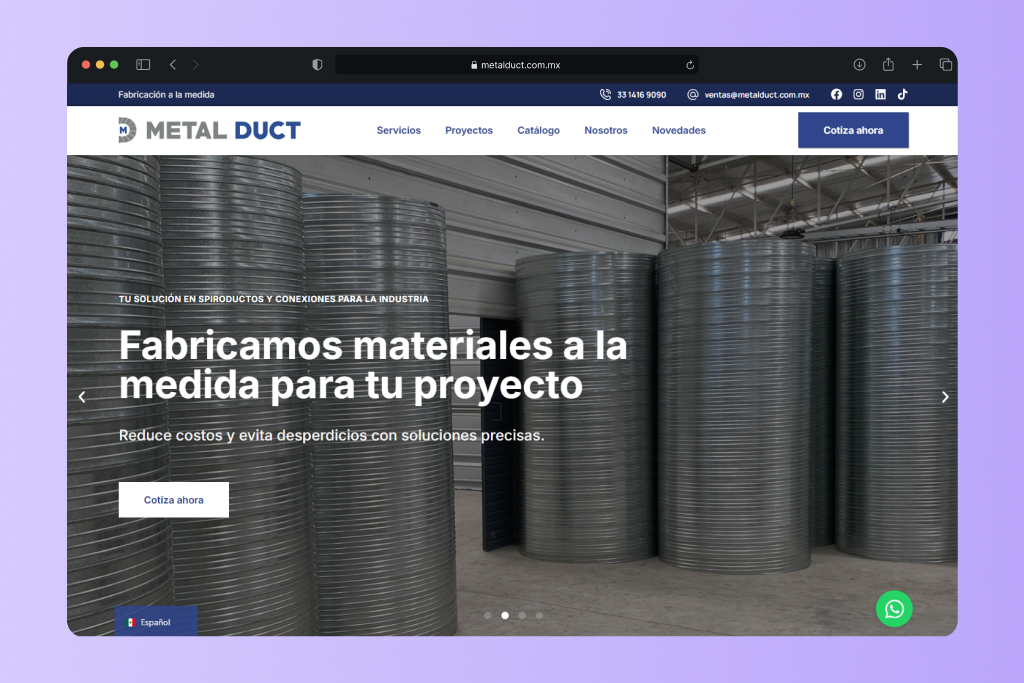1024x683 pixels.
Task: Select the first carousel dot
Action: (x=488, y=616)
